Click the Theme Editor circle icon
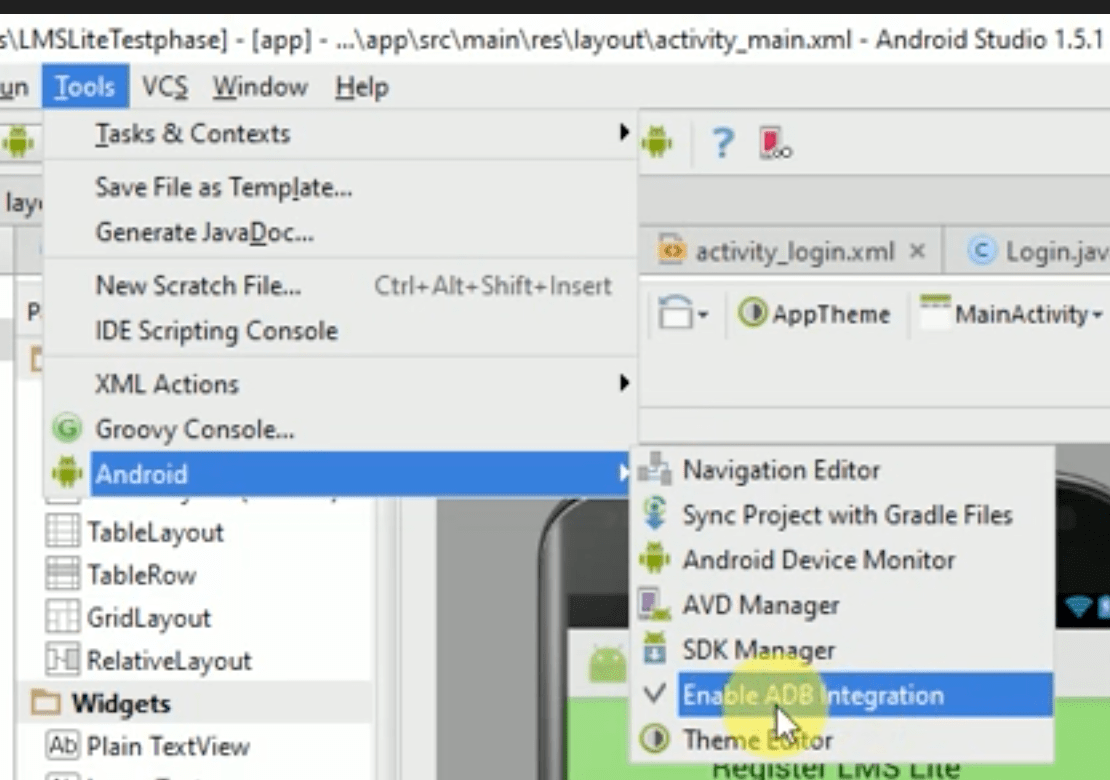1110x780 pixels. [x=655, y=739]
